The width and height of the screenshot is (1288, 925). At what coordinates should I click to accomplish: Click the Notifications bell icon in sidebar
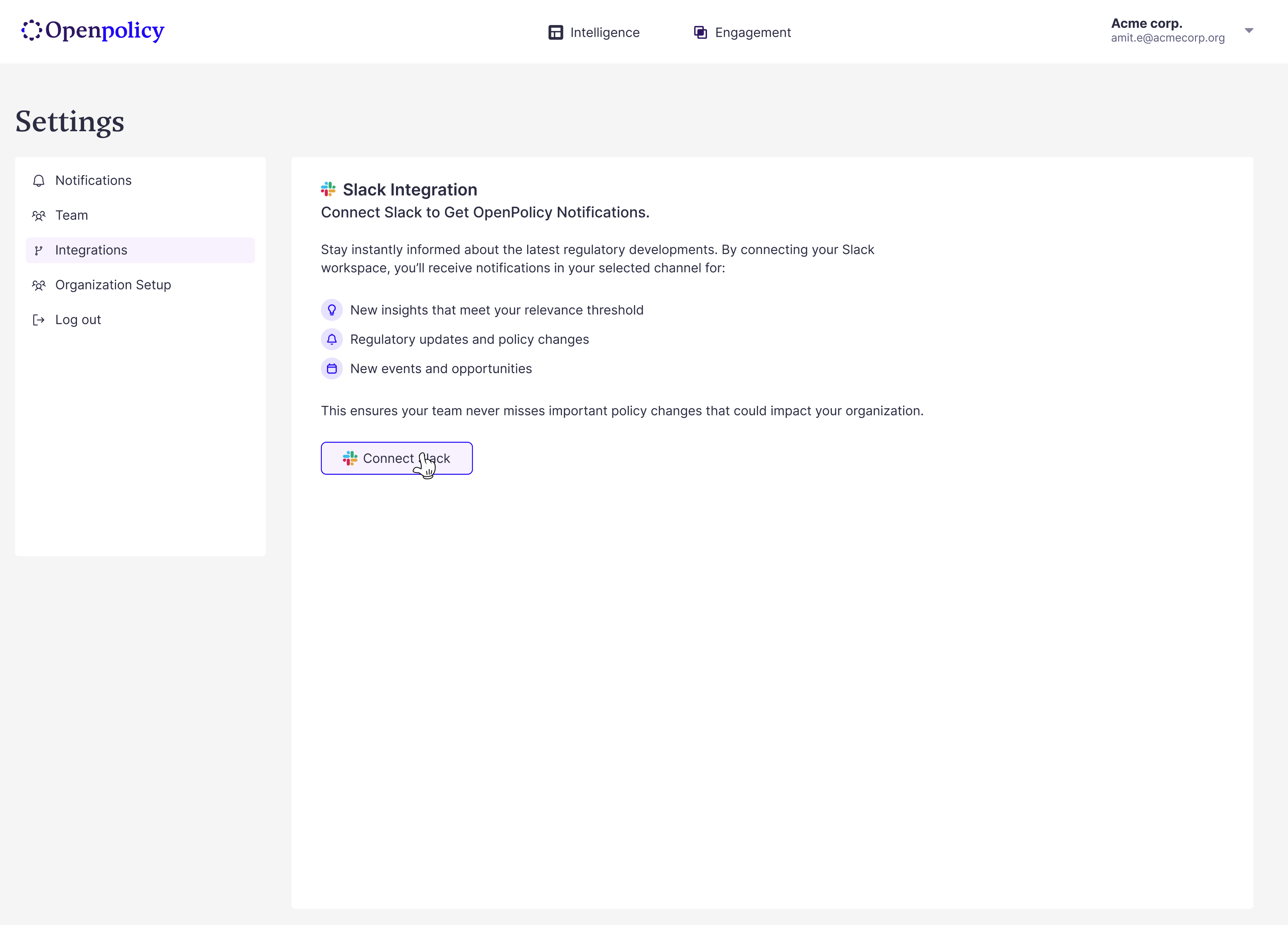(39, 181)
